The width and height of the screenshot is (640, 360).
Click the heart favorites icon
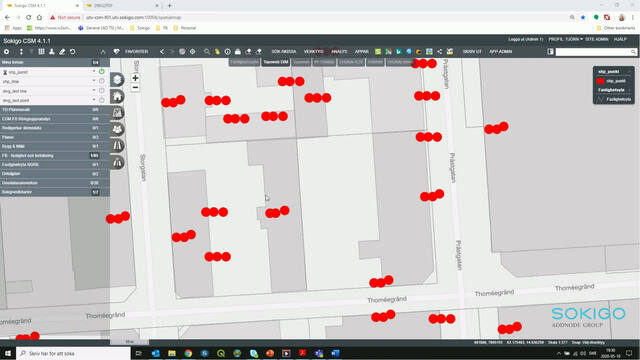(116, 52)
